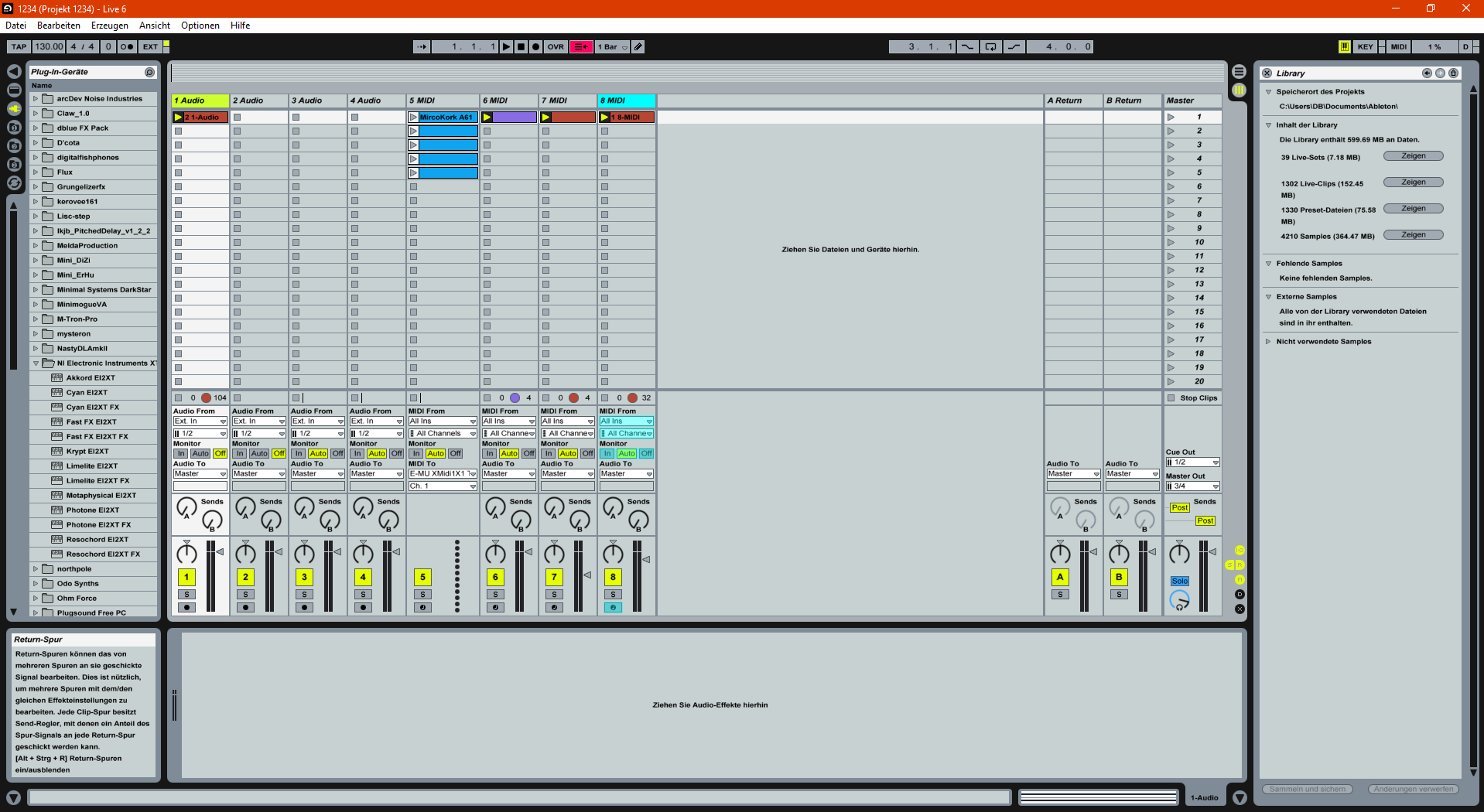Launch the 1-Audio clip
1484x812 pixels.
(x=178, y=118)
